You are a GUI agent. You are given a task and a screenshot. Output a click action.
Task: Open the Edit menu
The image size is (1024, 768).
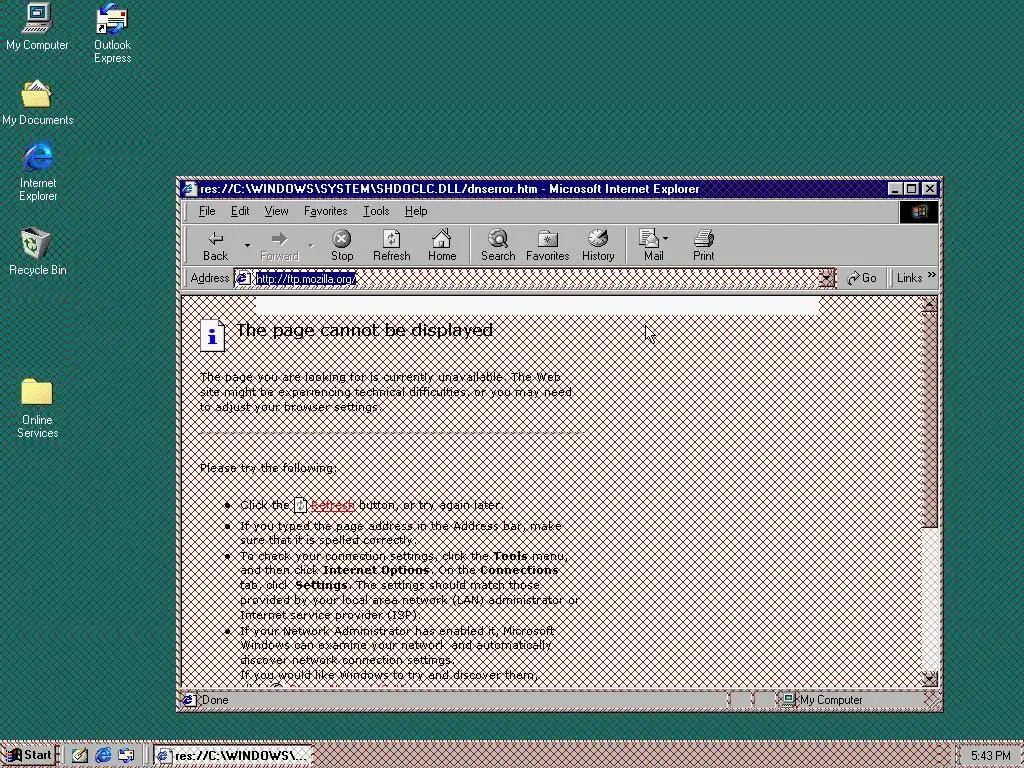click(240, 211)
